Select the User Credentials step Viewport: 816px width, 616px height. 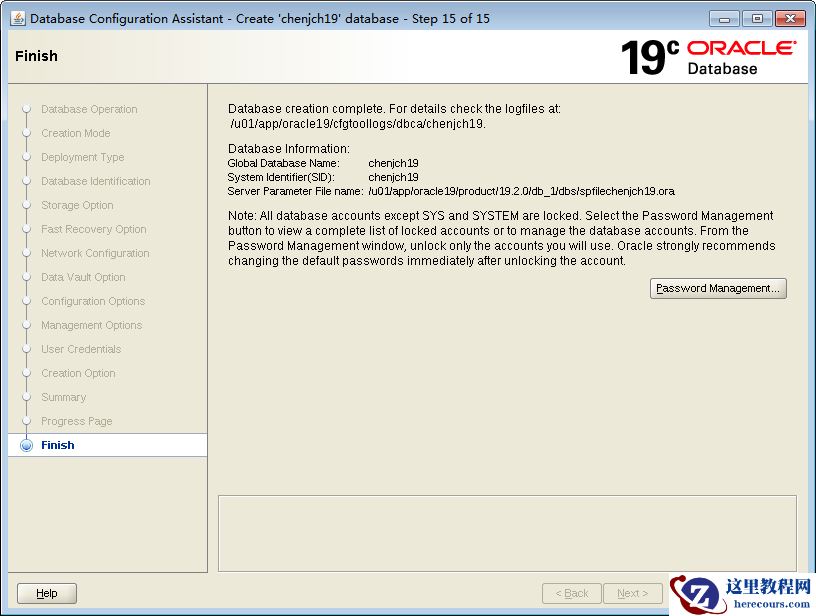(x=81, y=349)
